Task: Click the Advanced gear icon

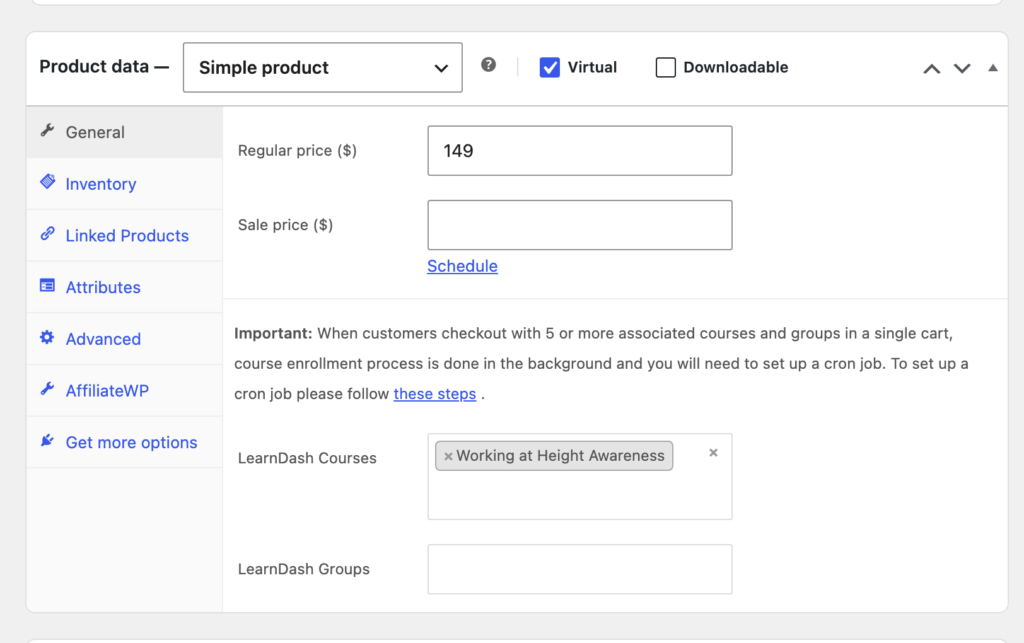Action: (x=47, y=337)
